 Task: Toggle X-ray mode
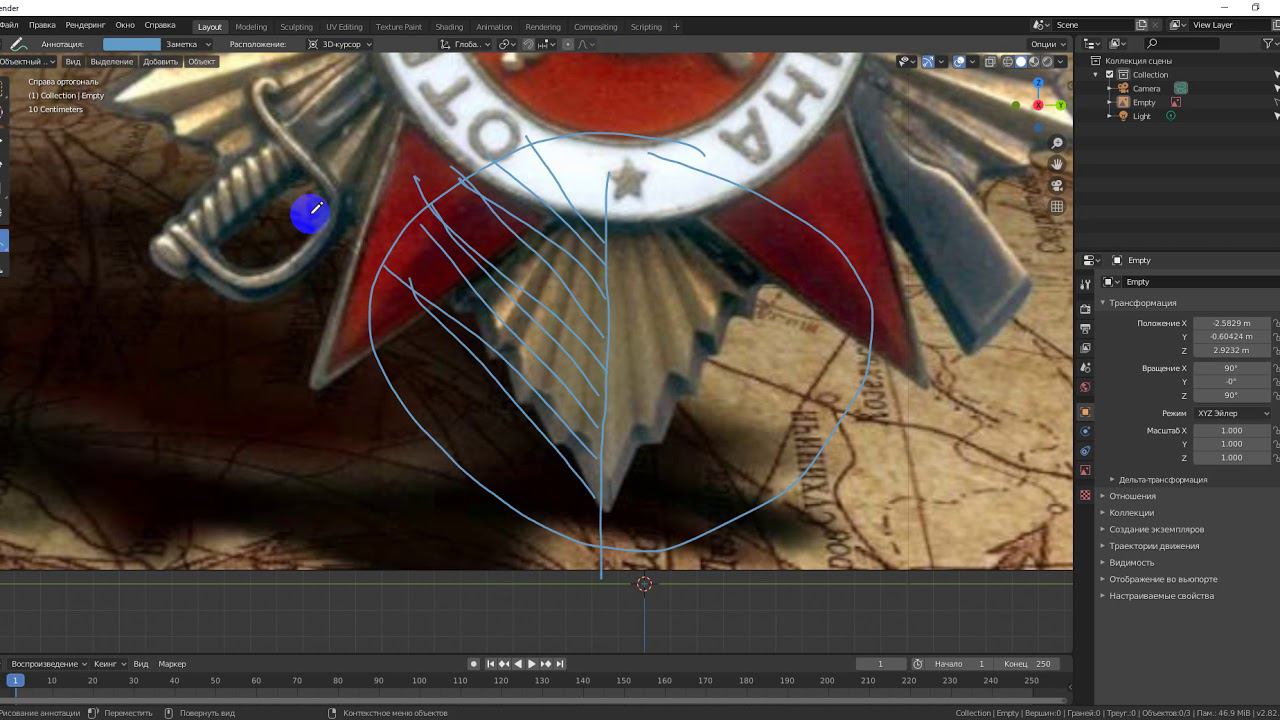tap(990, 62)
